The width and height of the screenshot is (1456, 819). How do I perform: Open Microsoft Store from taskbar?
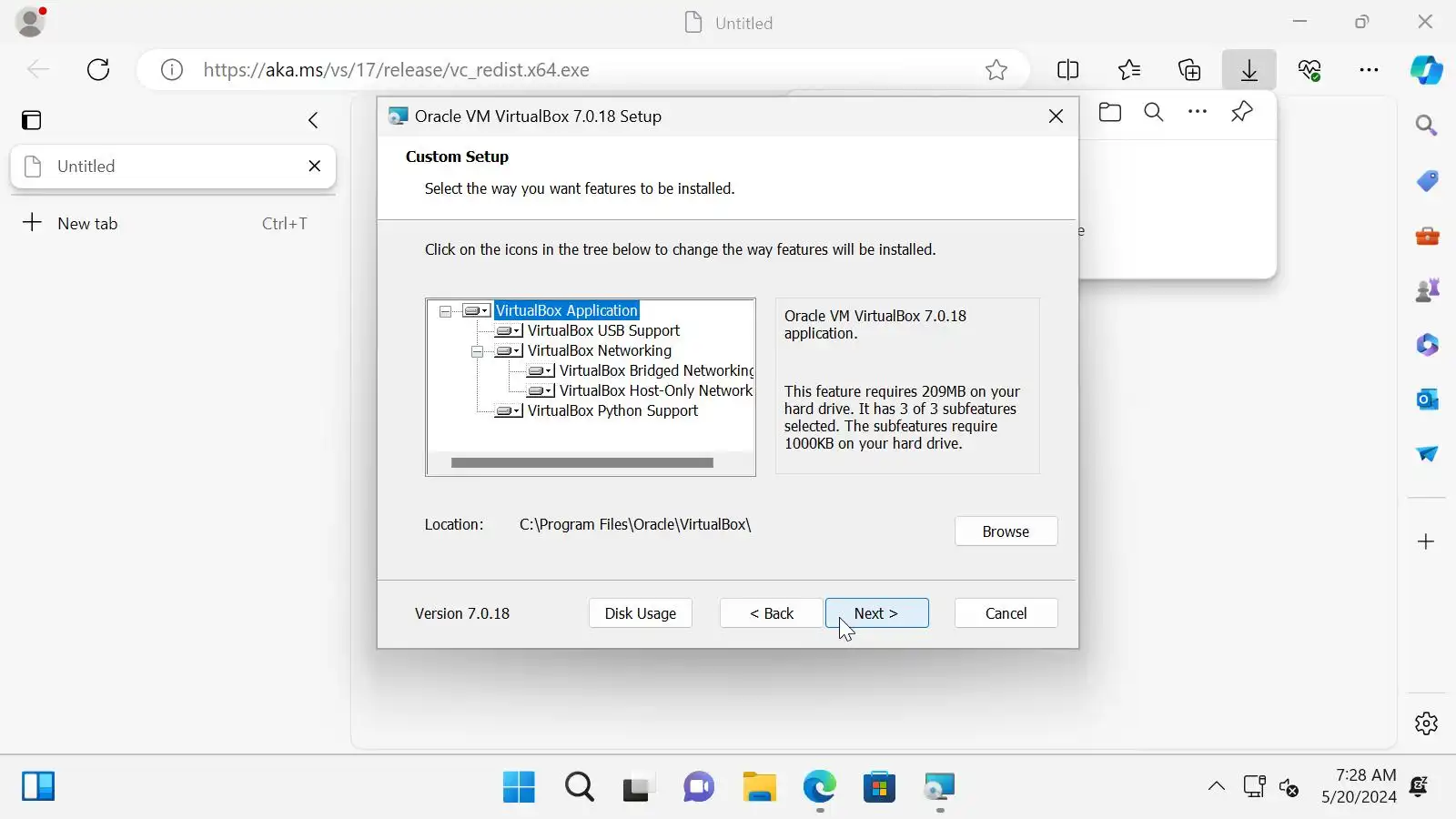(x=879, y=787)
